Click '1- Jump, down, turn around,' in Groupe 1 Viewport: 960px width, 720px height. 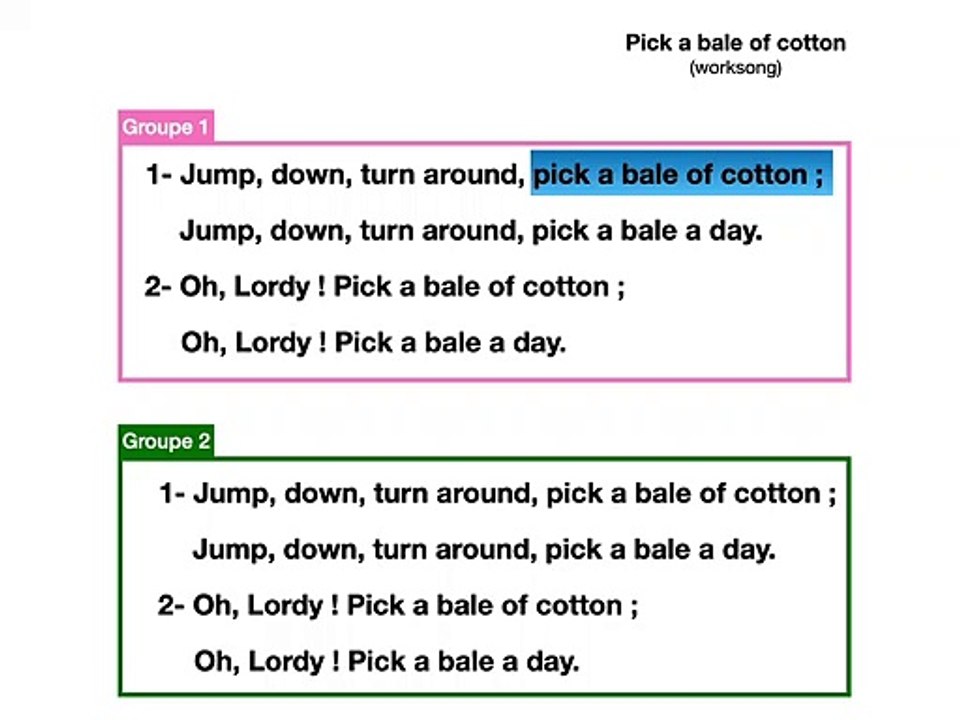[x=336, y=174]
